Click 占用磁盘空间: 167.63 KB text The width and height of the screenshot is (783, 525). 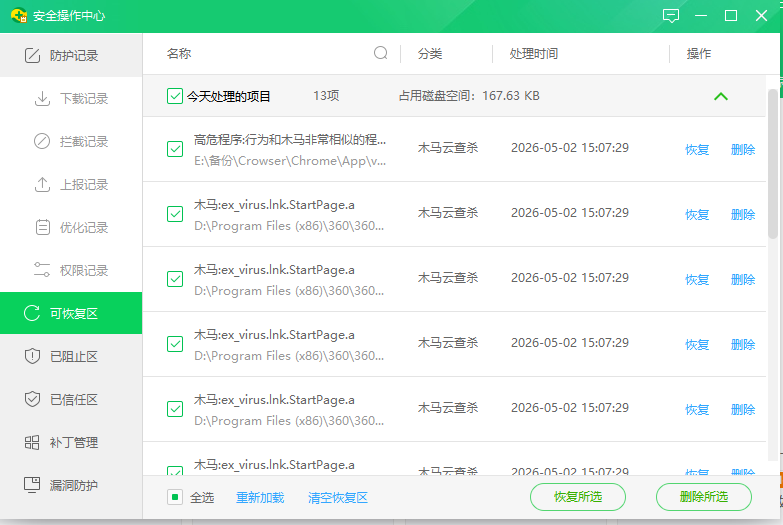(x=469, y=95)
